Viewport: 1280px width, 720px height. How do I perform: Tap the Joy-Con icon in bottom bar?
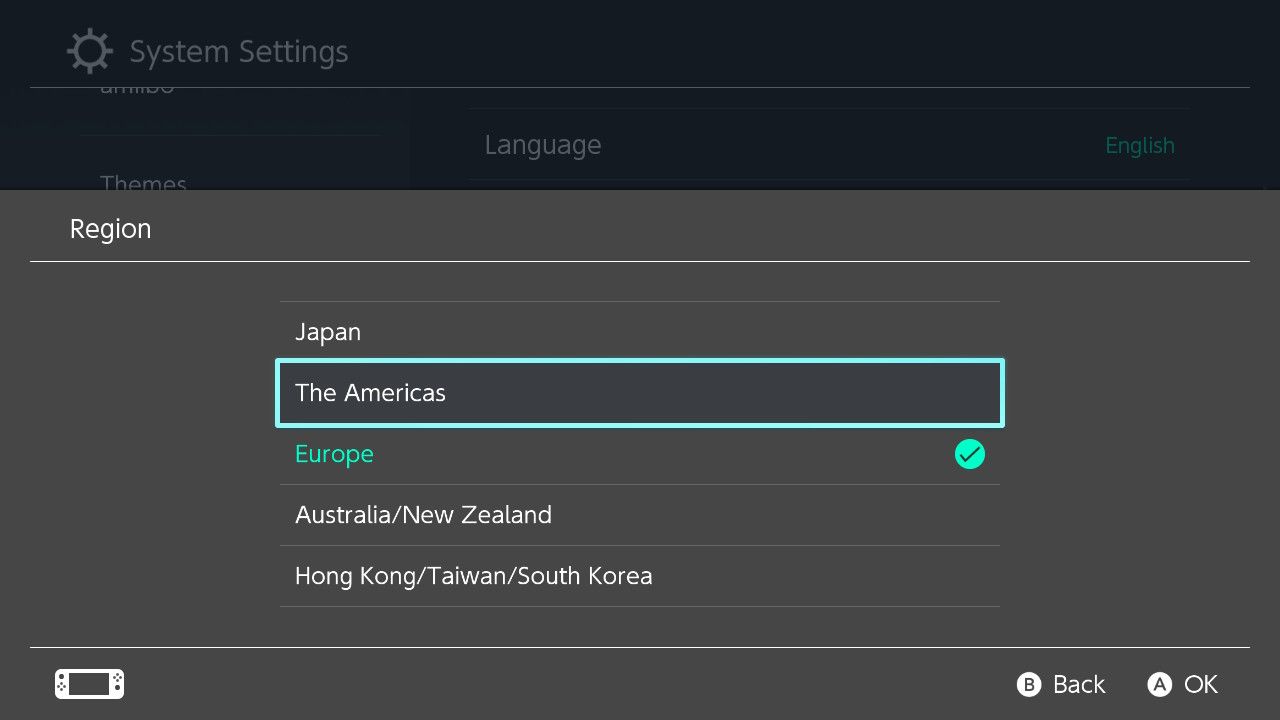pos(88,684)
